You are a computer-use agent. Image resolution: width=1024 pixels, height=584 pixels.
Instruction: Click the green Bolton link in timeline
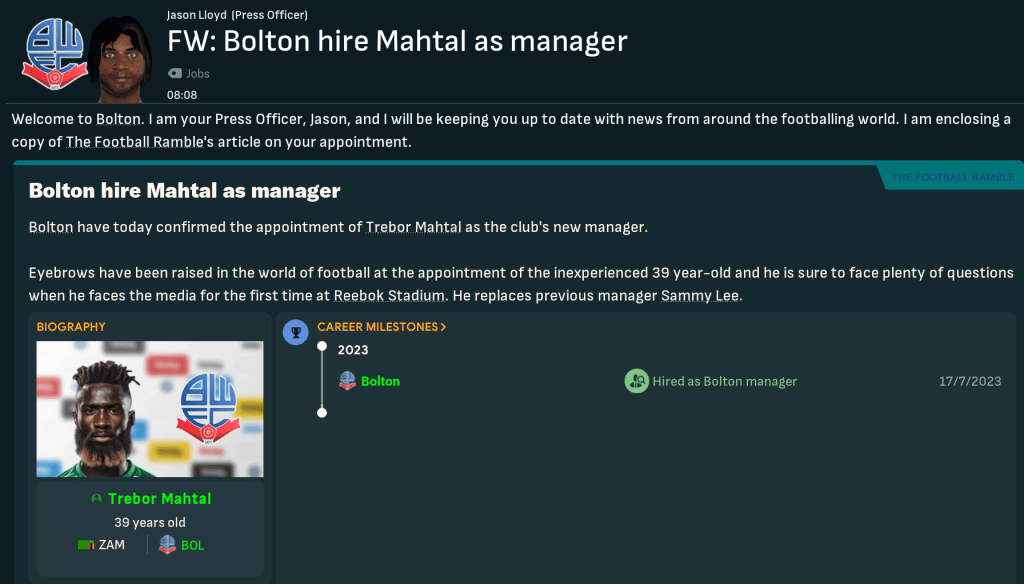click(380, 381)
